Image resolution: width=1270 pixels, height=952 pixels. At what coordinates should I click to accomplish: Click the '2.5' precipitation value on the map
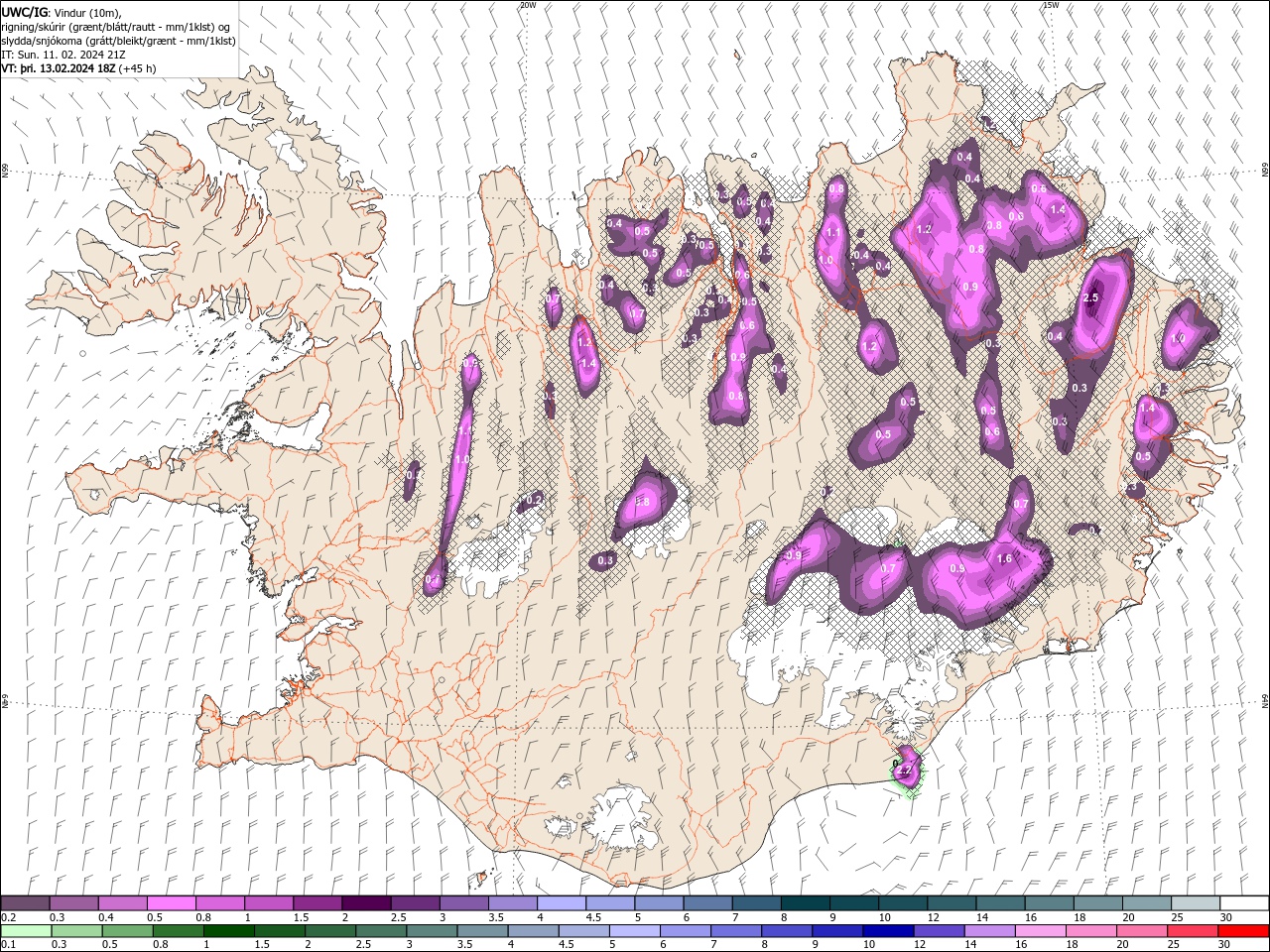(x=1091, y=297)
